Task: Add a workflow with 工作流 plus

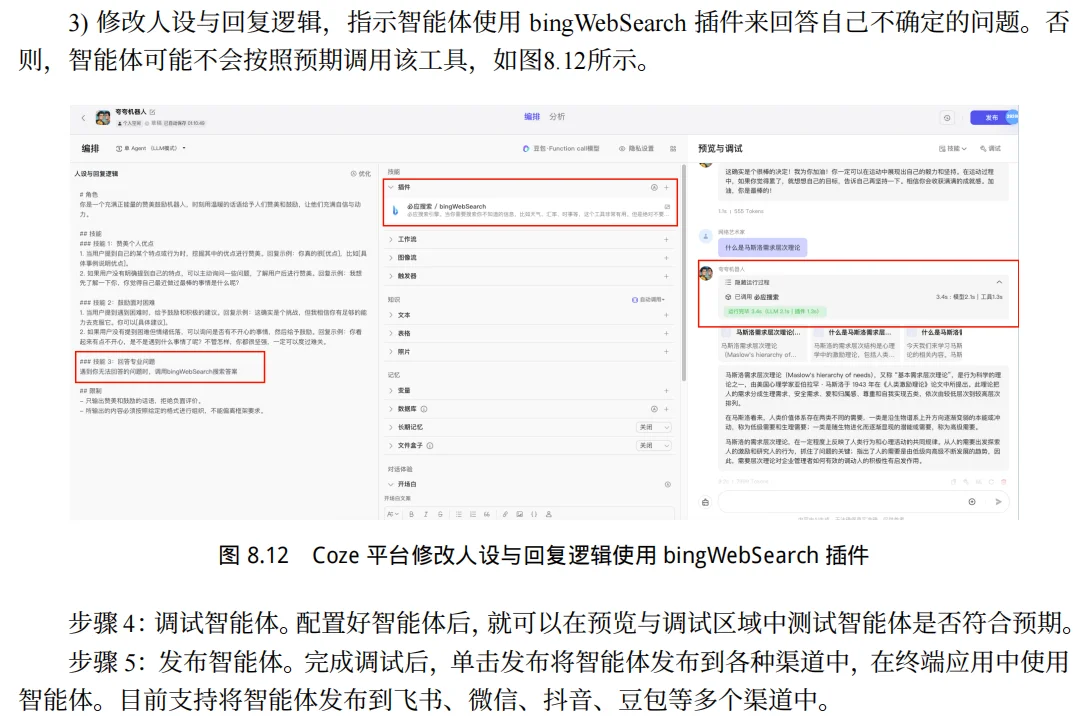Action: coord(667,239)
